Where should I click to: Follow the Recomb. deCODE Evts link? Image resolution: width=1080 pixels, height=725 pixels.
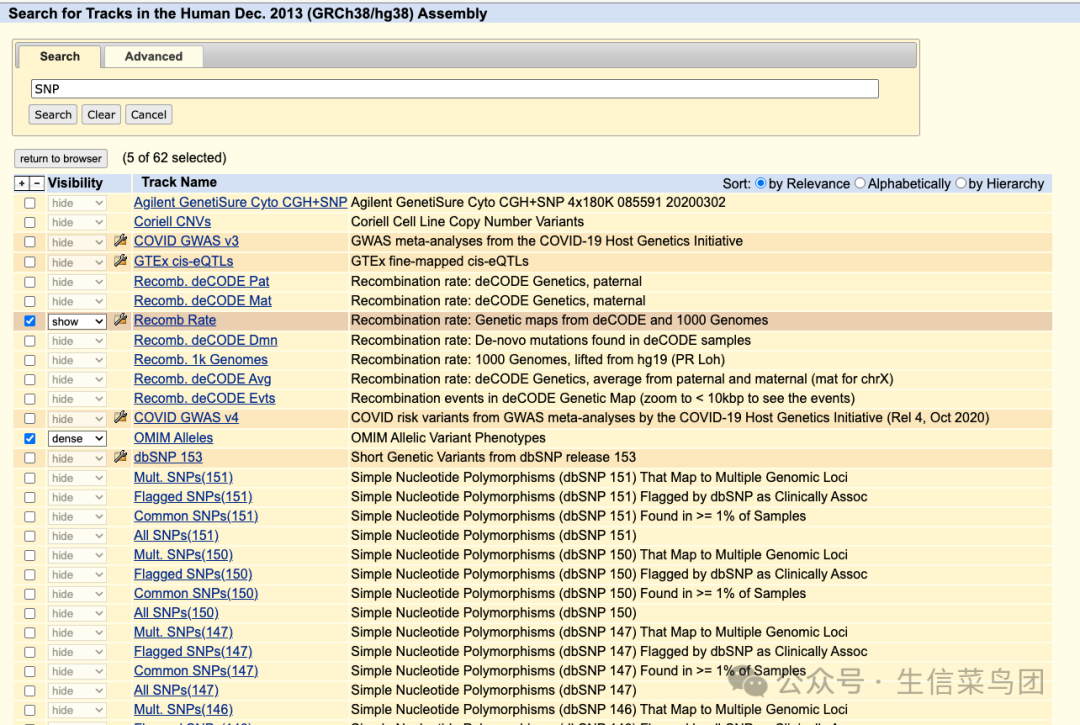205,399
